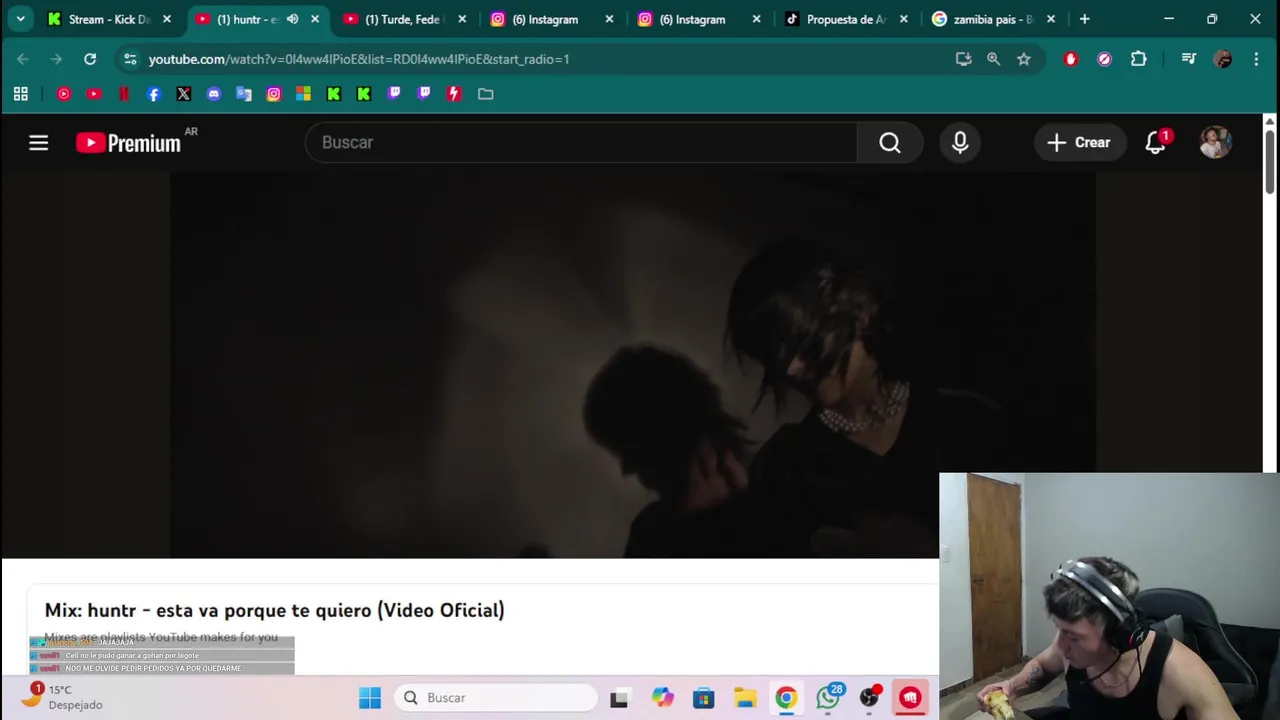Viewport: 1280px width, 720px height.
Task: Open the media controls music-note icon
Action: tap(1189, 59)
